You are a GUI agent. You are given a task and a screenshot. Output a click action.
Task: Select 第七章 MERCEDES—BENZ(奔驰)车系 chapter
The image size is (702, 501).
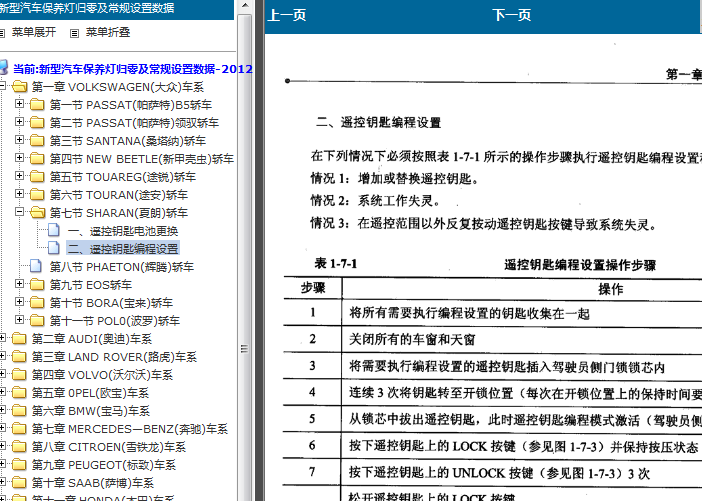click(130, 429)
